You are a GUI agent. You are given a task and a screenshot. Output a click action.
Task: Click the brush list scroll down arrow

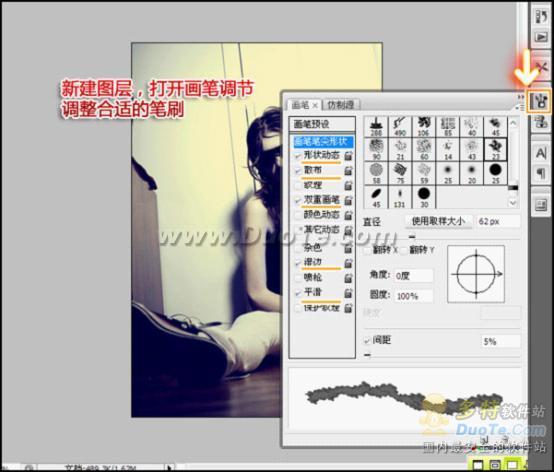click(x=513, y=203)
